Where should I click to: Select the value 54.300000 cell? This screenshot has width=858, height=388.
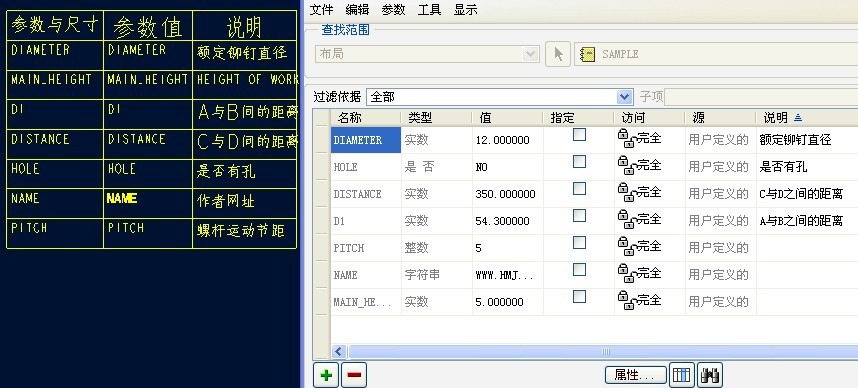pos(508,221)
